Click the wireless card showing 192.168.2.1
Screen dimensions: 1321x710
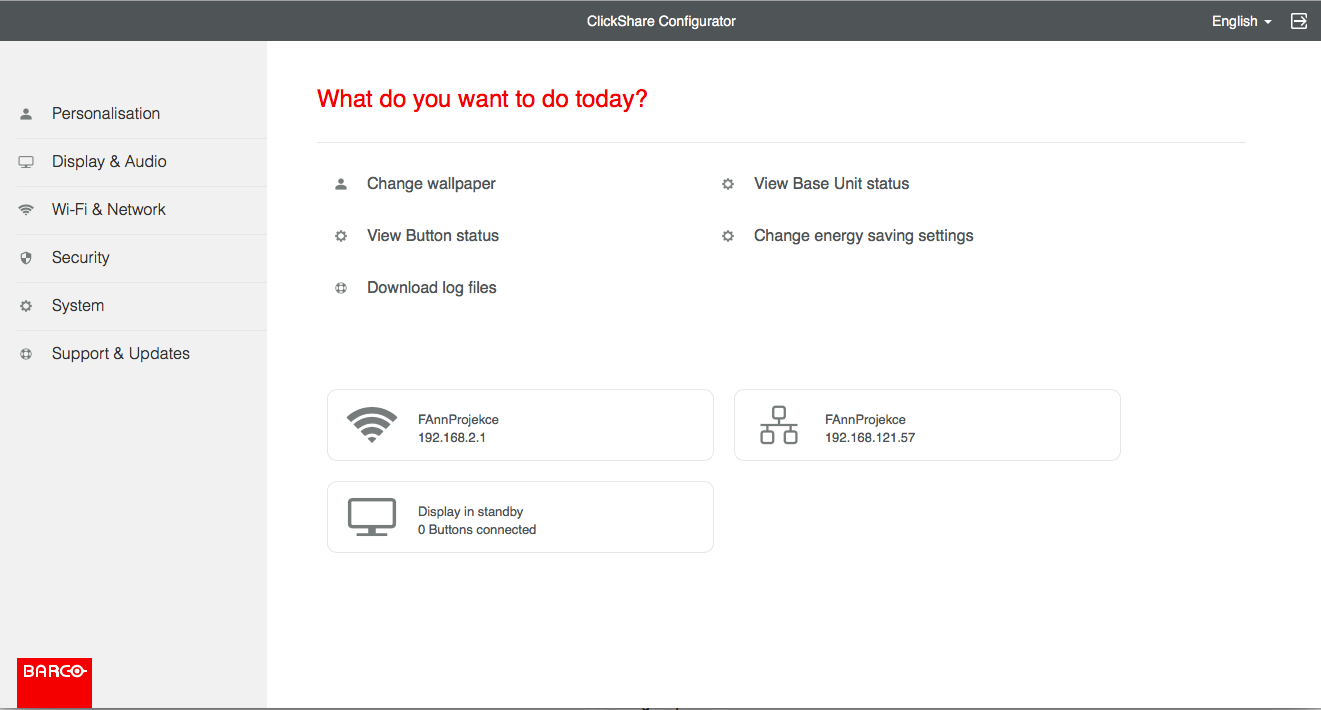click(x=520, y=425)
